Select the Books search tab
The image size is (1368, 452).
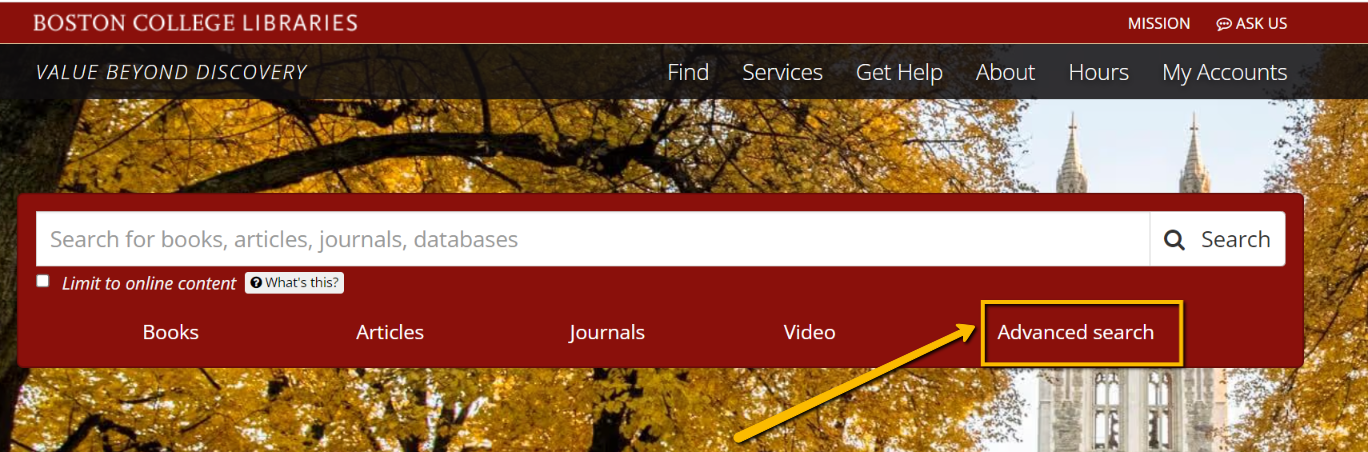pos(171,332)
